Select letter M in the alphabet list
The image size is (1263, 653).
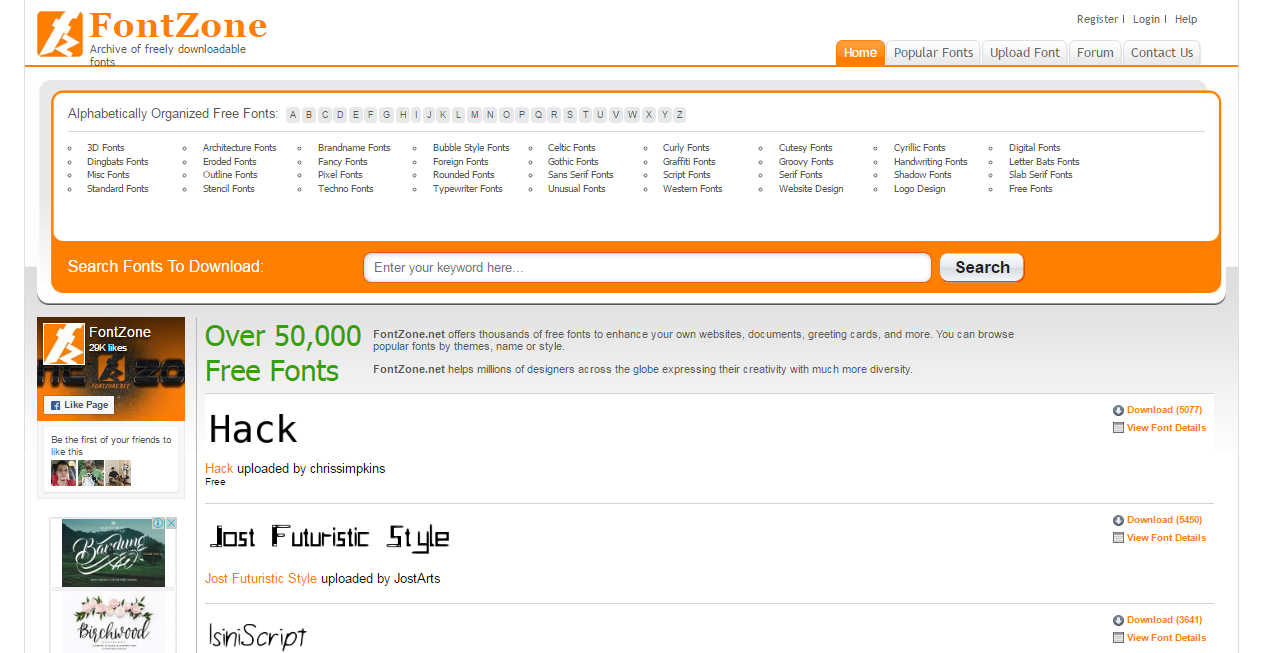coord(474,115)
